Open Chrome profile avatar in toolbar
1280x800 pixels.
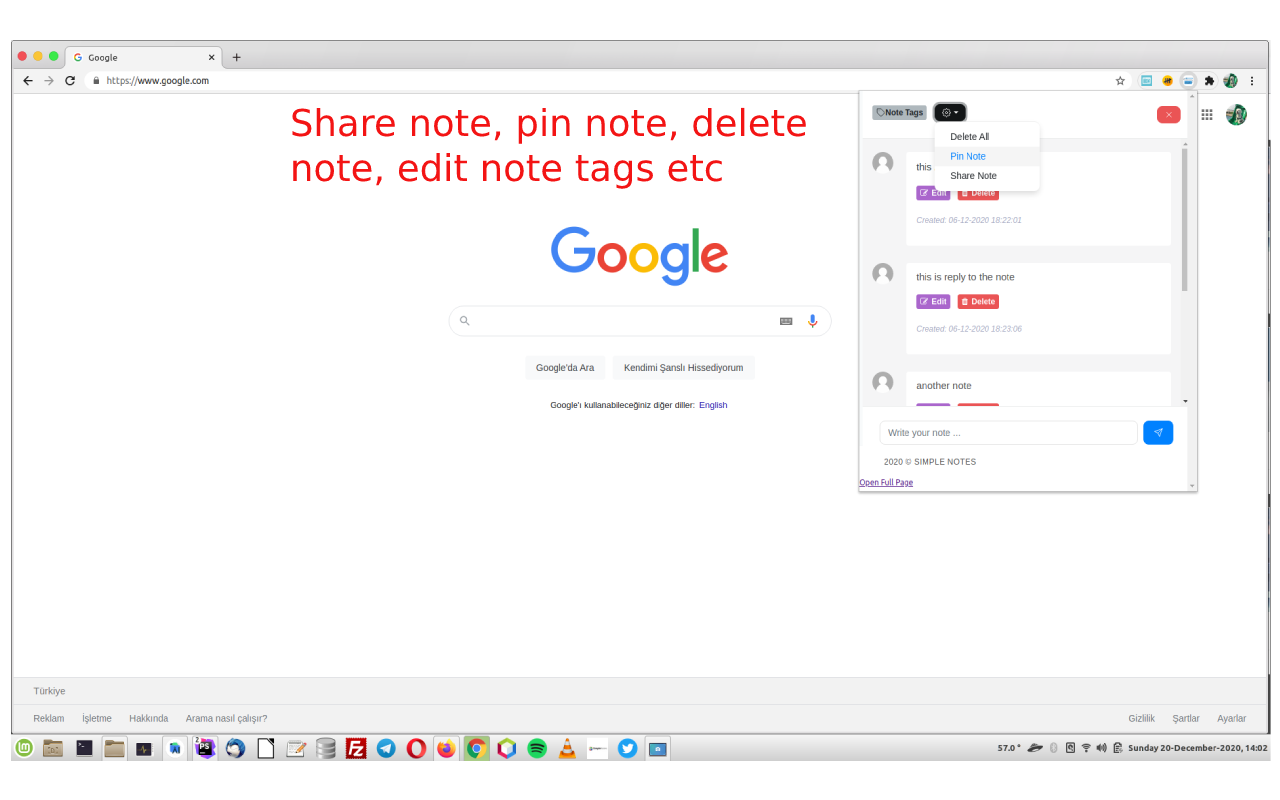(x=1230, y=81)
